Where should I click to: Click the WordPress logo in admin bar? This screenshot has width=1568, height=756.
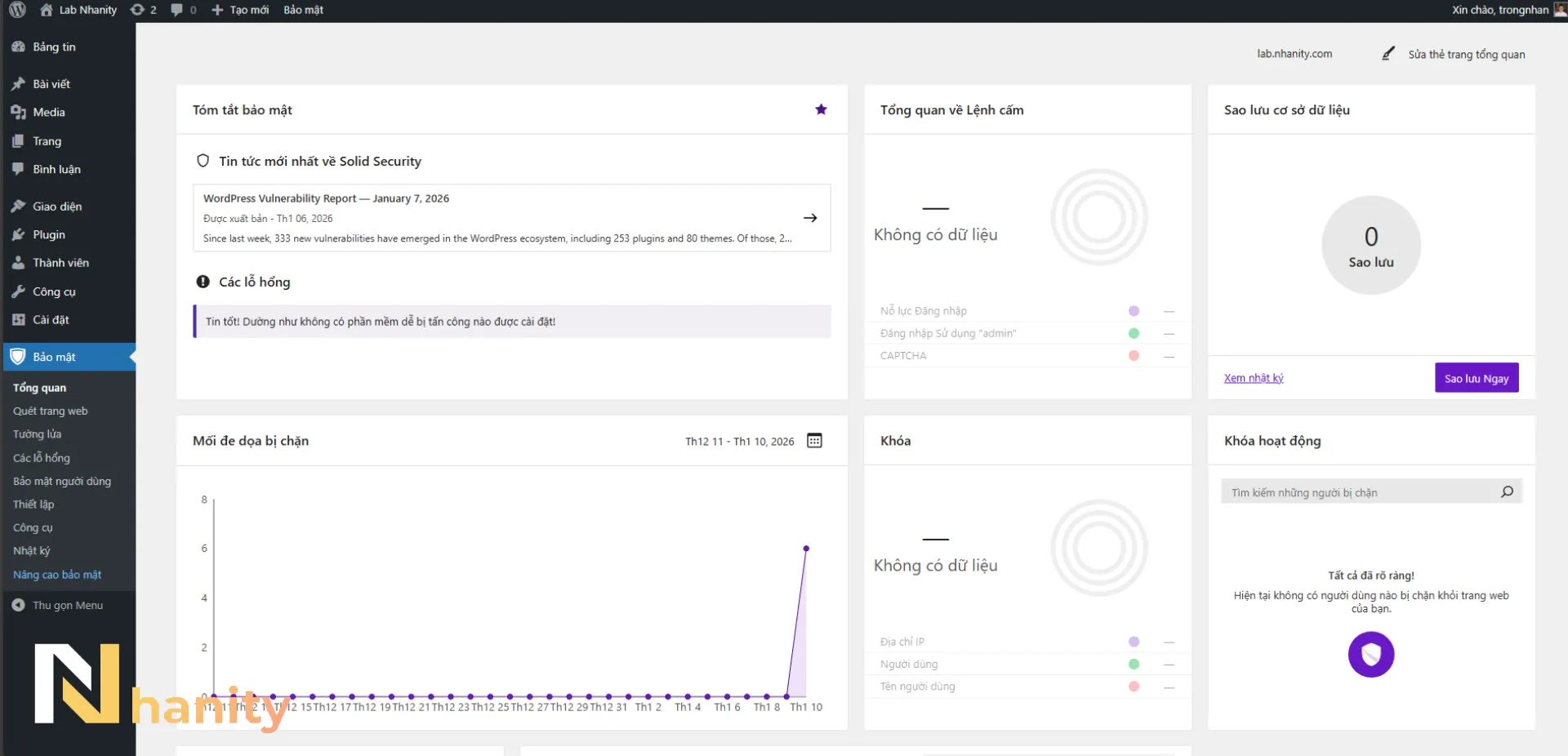(x=17, y=10)
